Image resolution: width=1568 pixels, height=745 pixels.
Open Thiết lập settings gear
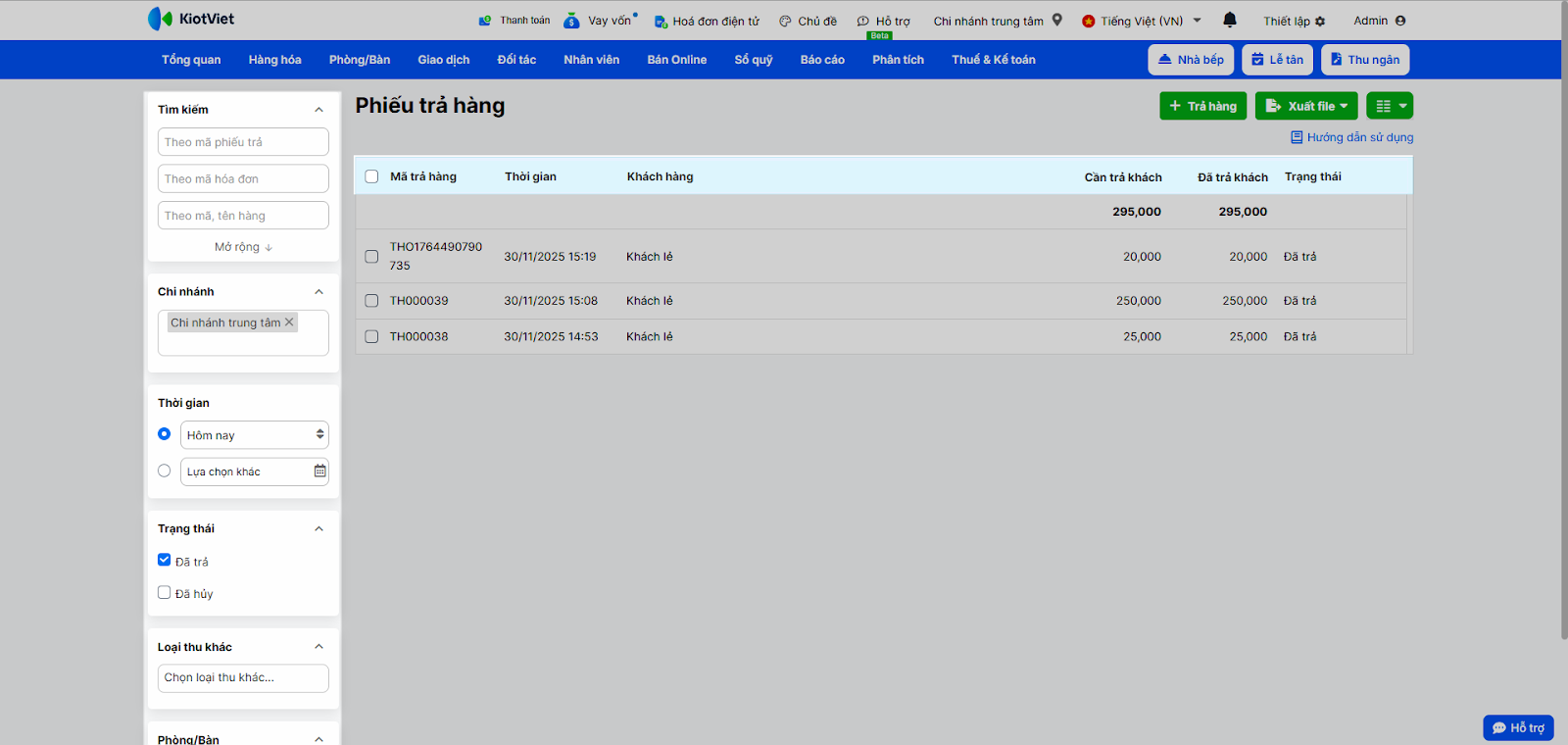click(1320, 21)
